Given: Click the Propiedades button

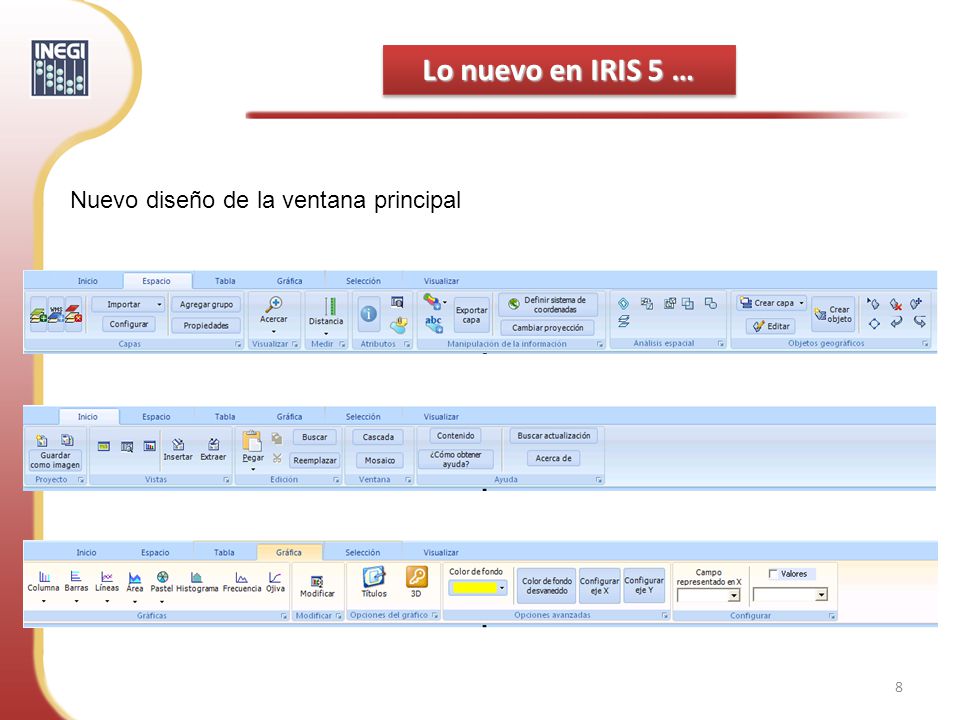Looking at the screenshot, I should [206, 326].
